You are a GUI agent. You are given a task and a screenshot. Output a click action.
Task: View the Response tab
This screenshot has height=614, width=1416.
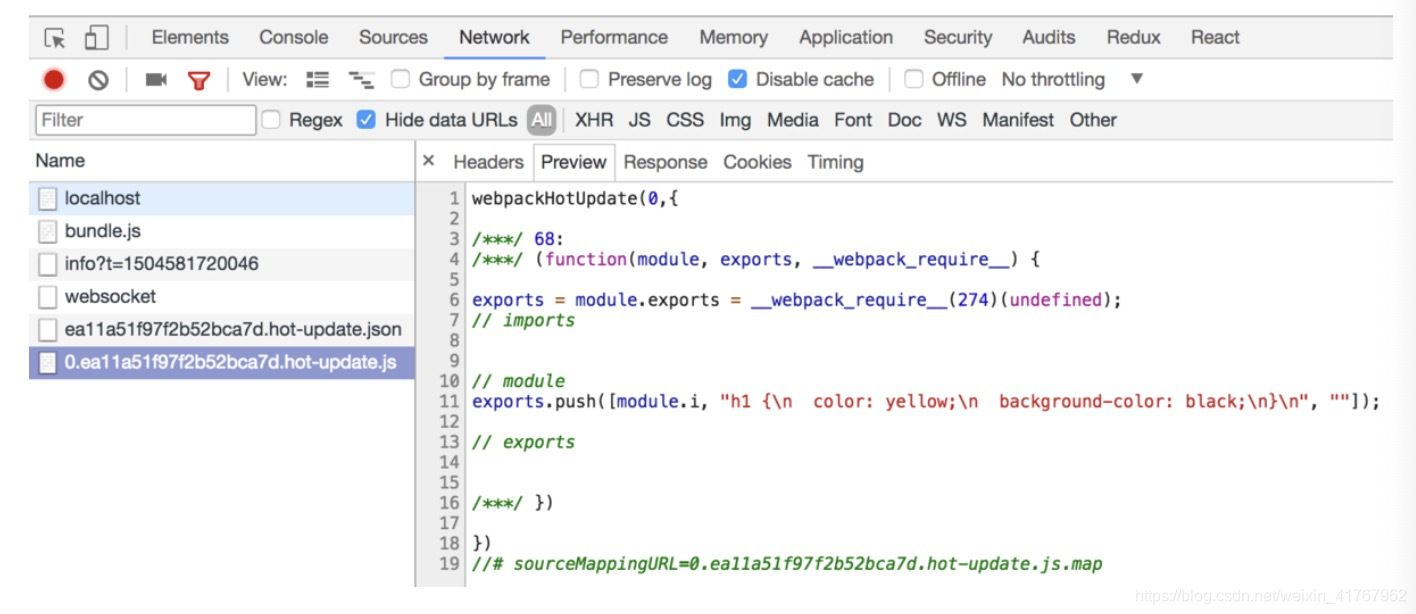[x=665, y=162]
